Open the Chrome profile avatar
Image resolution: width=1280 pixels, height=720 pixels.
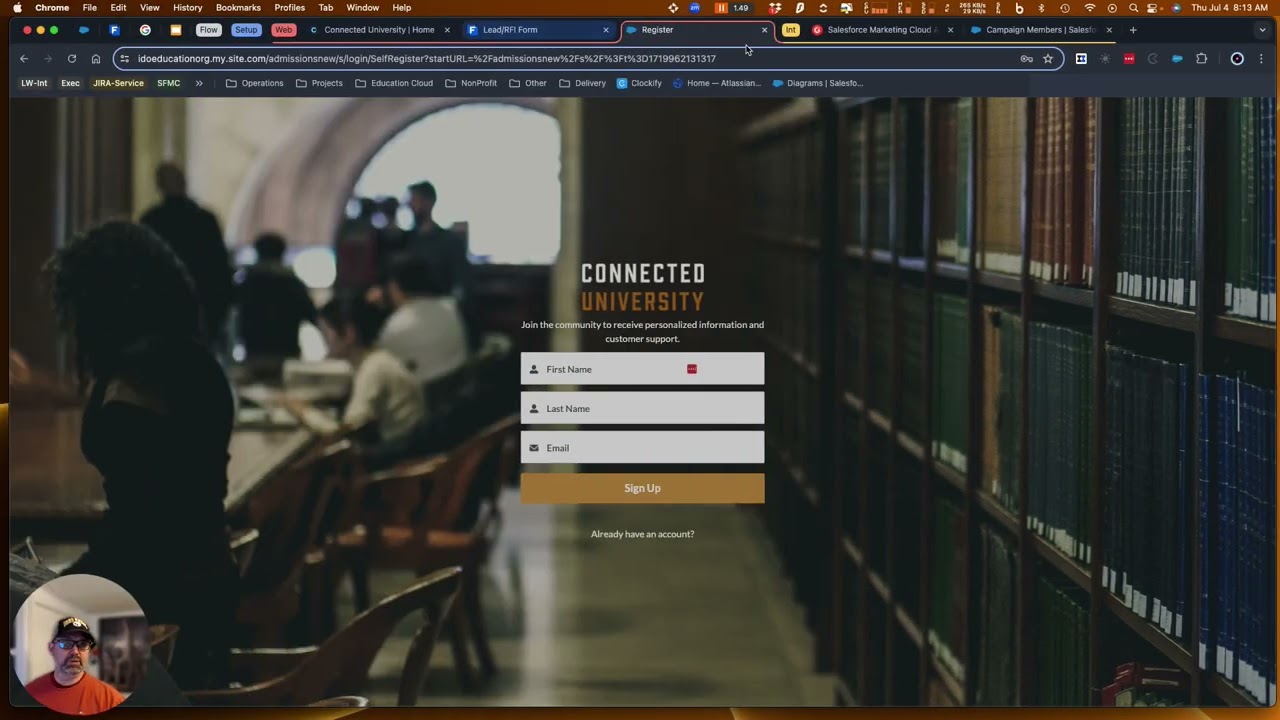point(1237,59)
